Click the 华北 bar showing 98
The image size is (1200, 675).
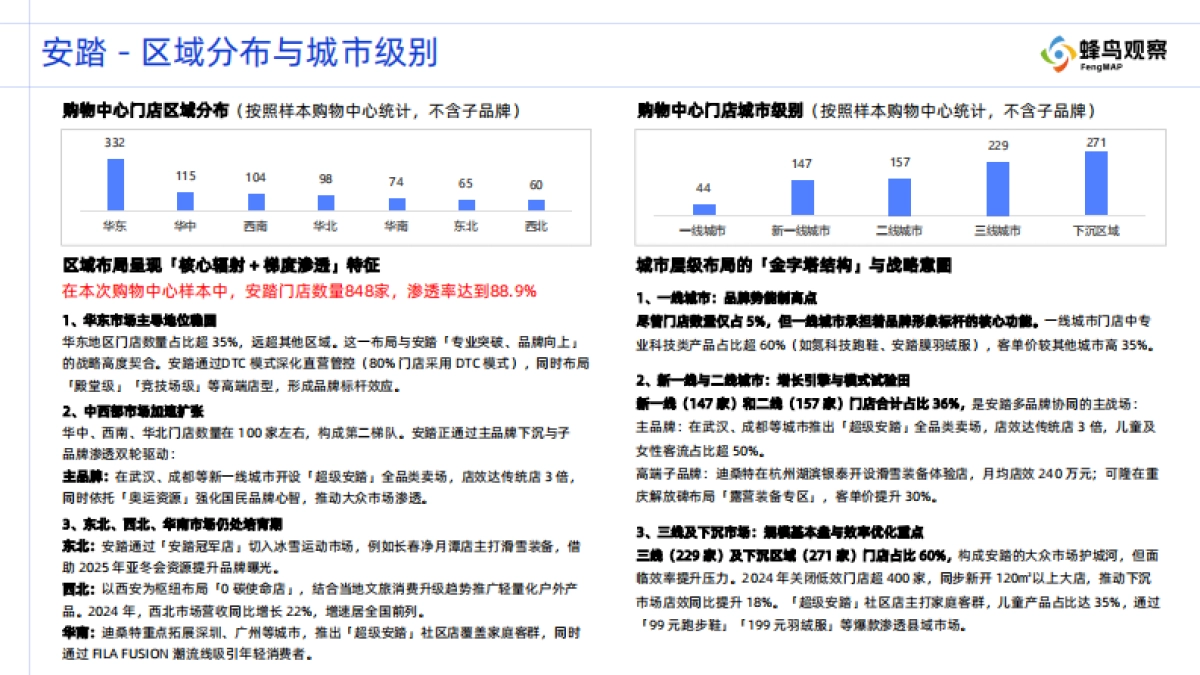tap(327, 203)
